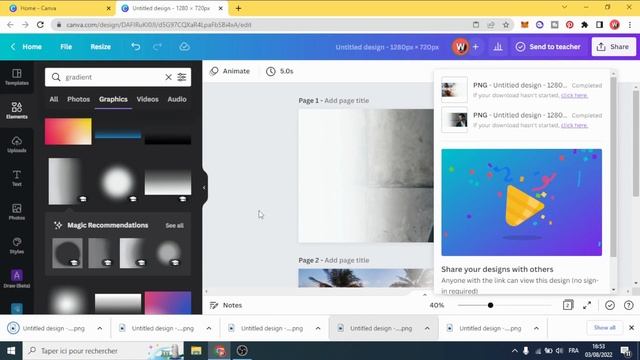This screenshot has width=640, height=360.
Task: Open the browser extensions puzzle icon
Action: click(584, 25)
